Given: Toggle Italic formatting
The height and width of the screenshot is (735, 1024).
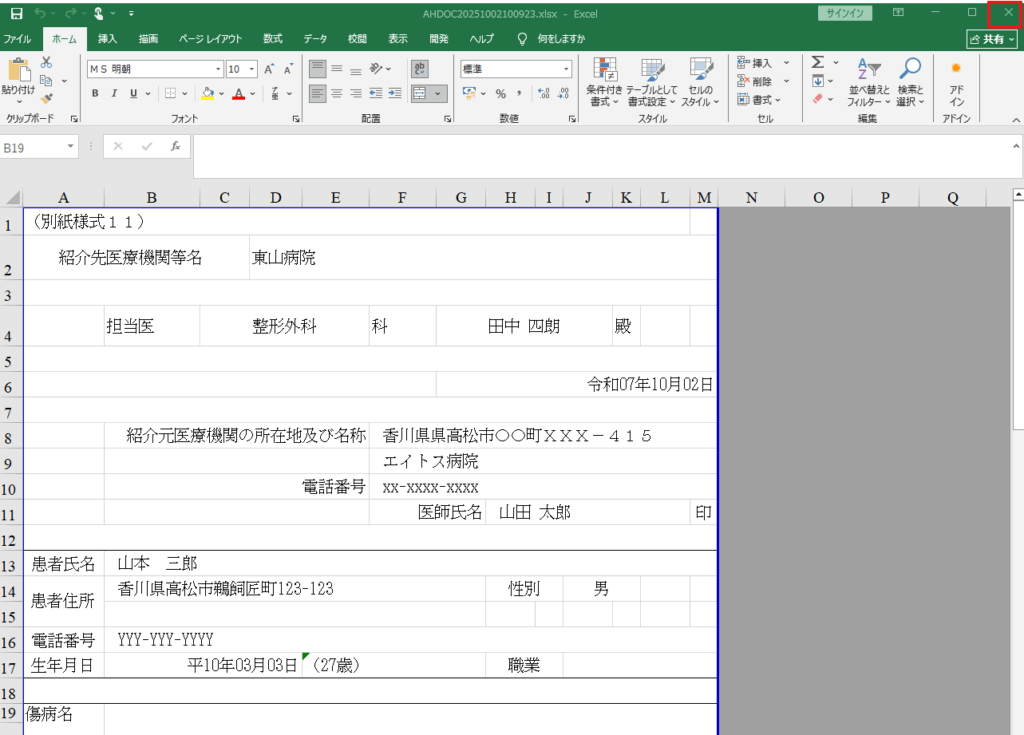Looking at the screenshot, I should [x=115, y=93].
